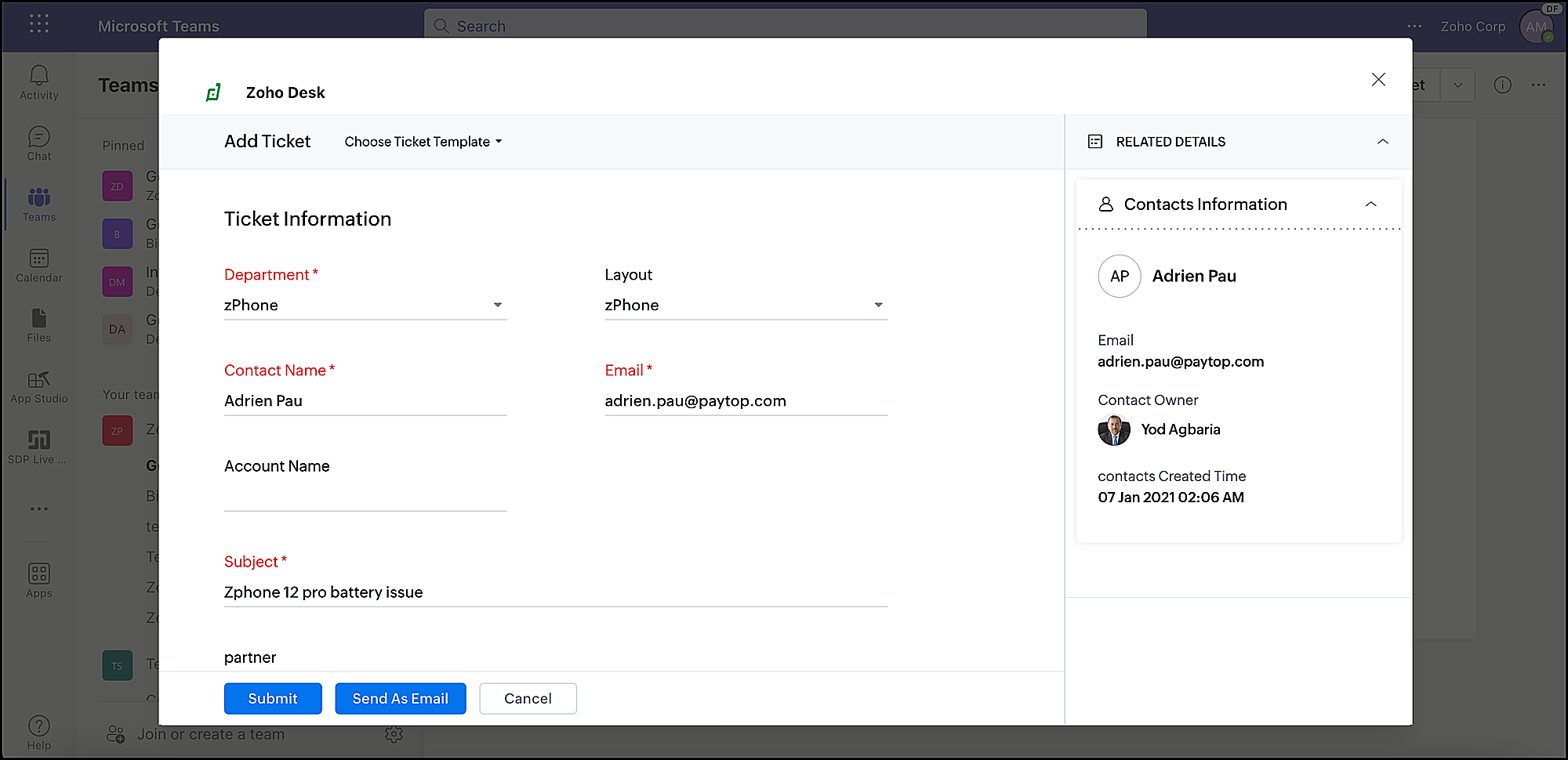
Task: Click the Adrien Pau contact name heading
Action: point(1194,276)
